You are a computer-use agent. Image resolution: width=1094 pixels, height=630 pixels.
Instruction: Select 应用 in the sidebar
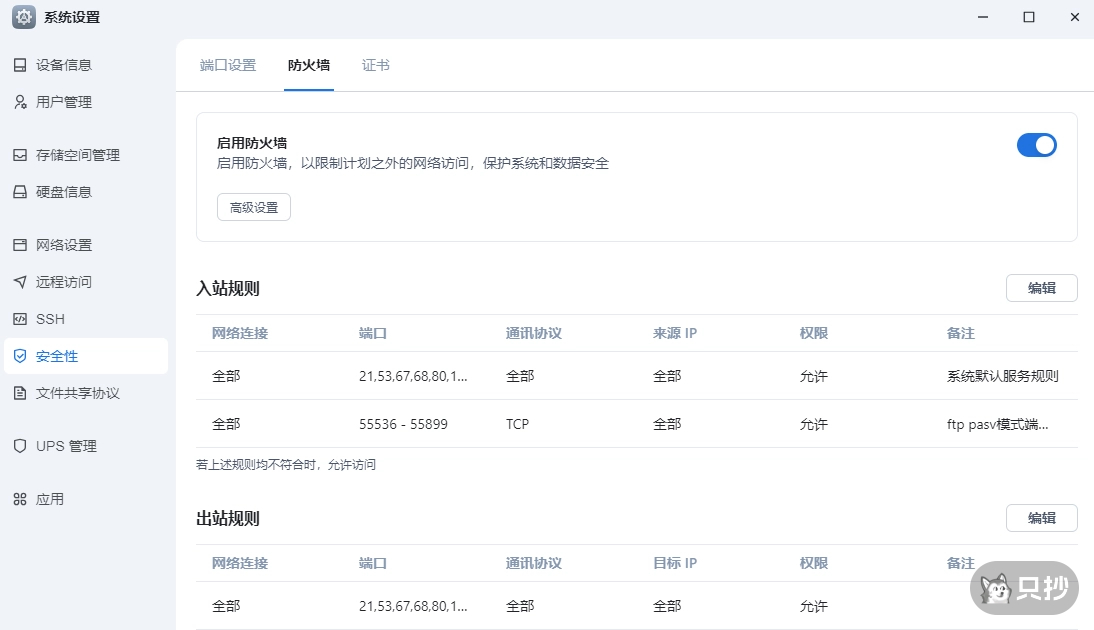click(x=52, y=498)
